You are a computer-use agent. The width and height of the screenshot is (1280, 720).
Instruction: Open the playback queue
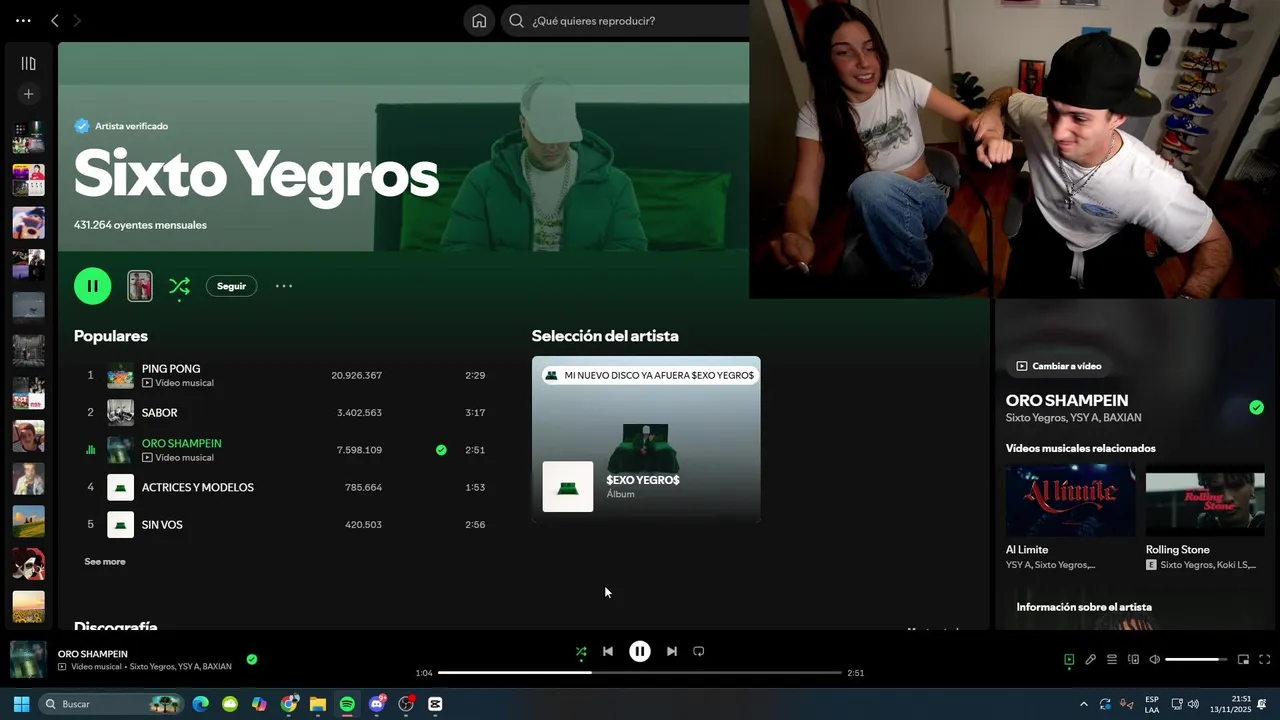[1112, 660]
